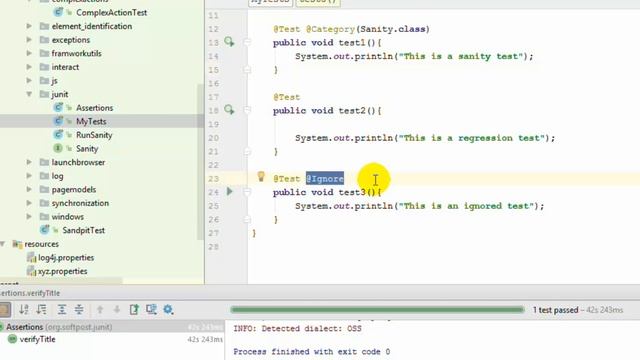
Task: Select the verifyTitle test result
Action: tap(37, 339)
